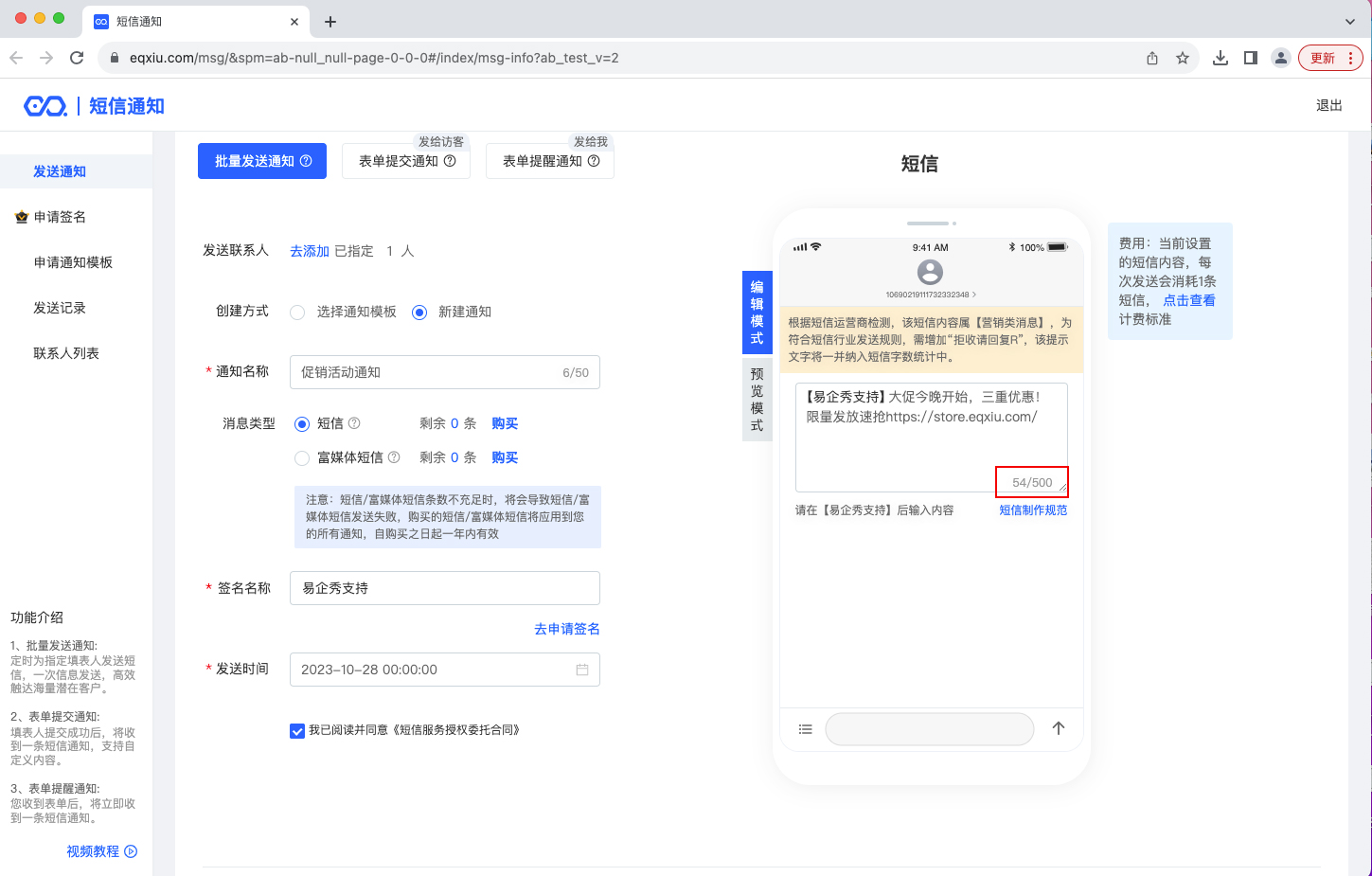Click the 签名名称 input field

445,588
